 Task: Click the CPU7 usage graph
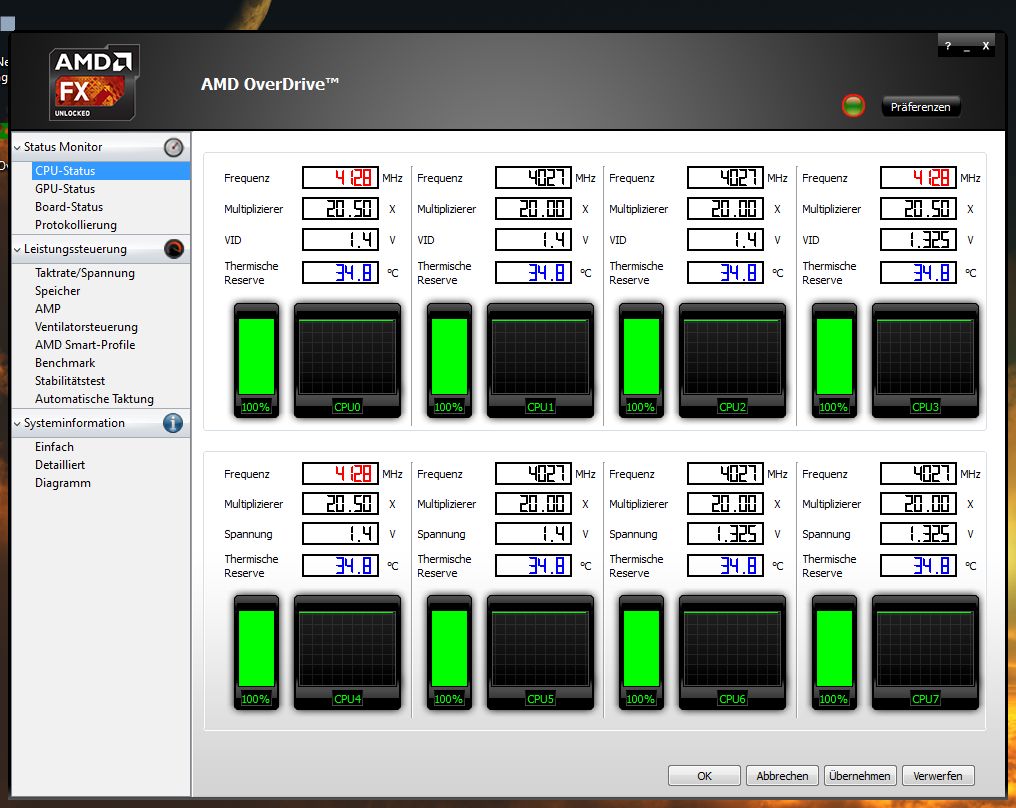coord(925,652)
